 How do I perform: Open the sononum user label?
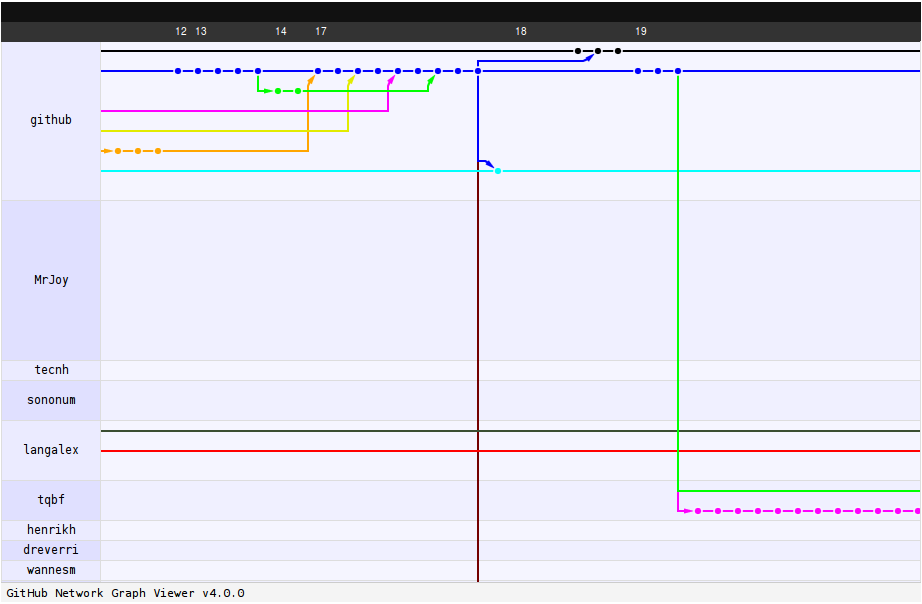click(51, 400)
